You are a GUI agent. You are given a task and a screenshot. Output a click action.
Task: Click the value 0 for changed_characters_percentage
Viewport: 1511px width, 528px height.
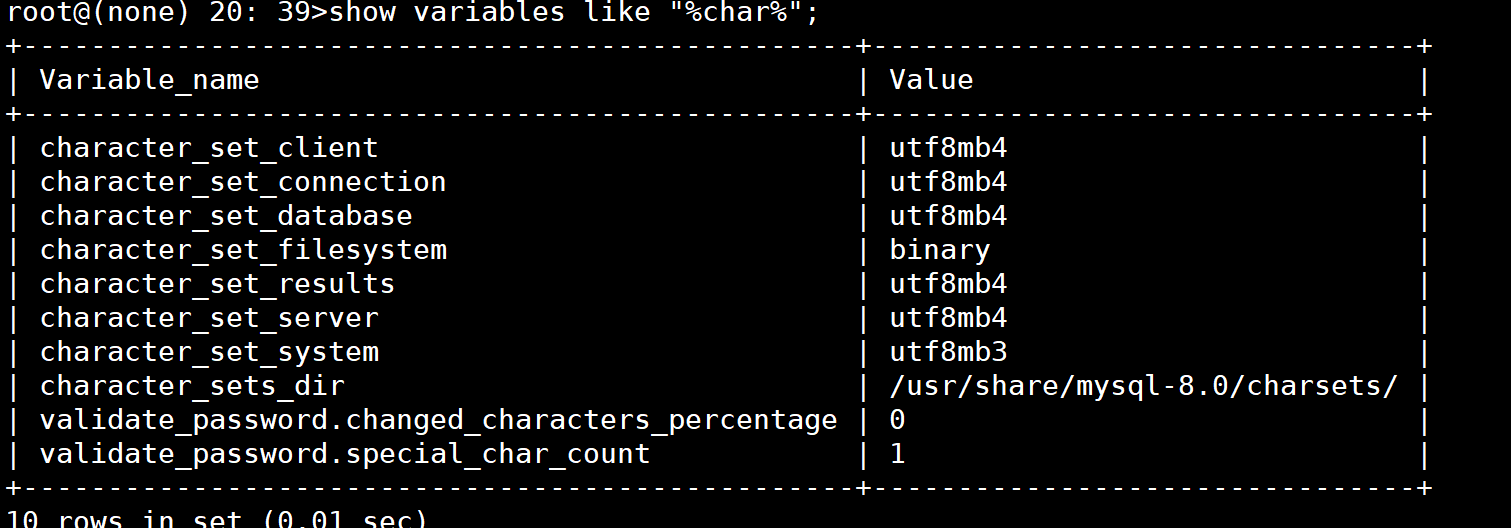[897, 420]
